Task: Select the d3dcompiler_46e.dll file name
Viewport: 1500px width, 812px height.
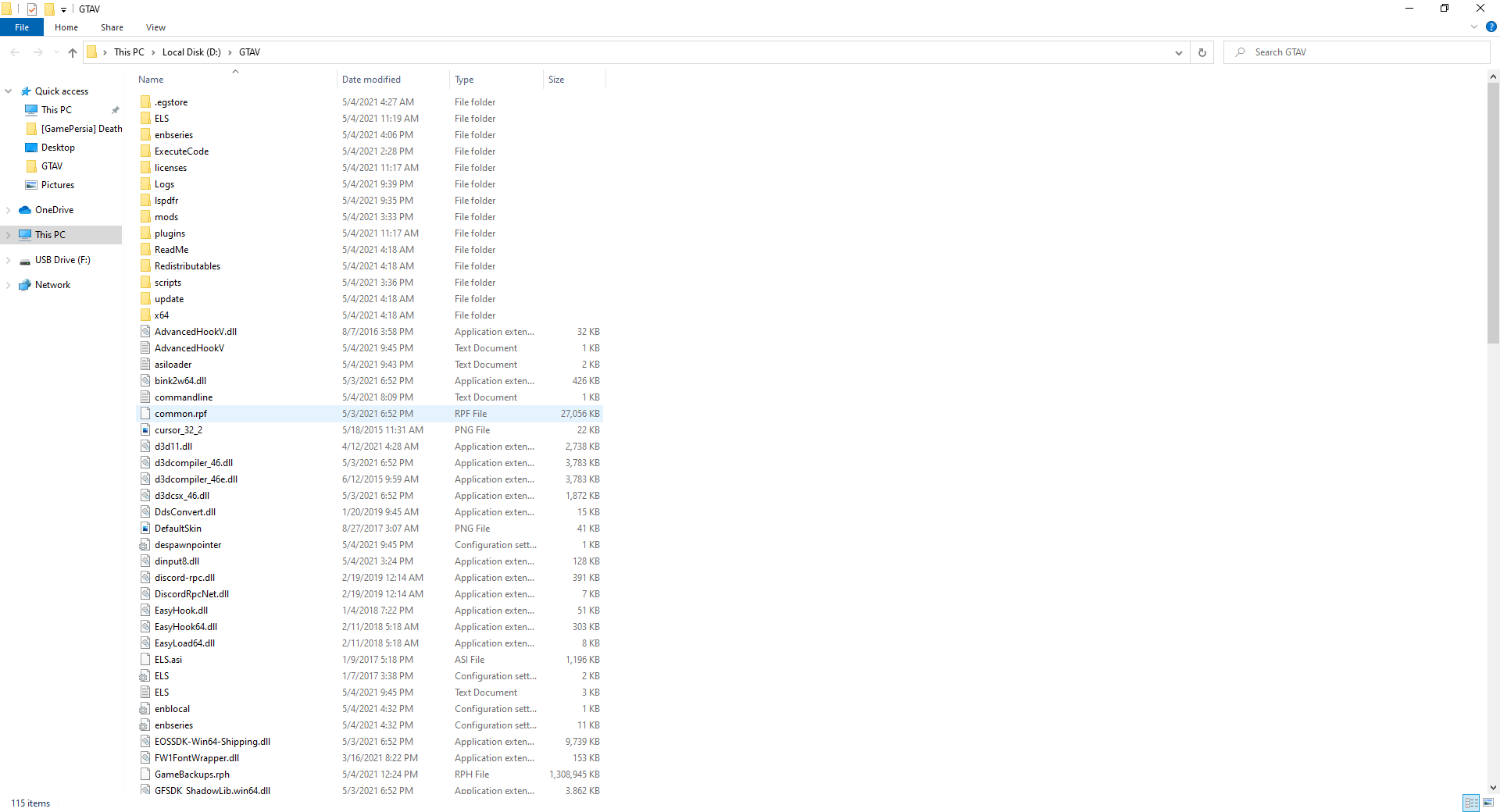Action: (x=196, y=479)
